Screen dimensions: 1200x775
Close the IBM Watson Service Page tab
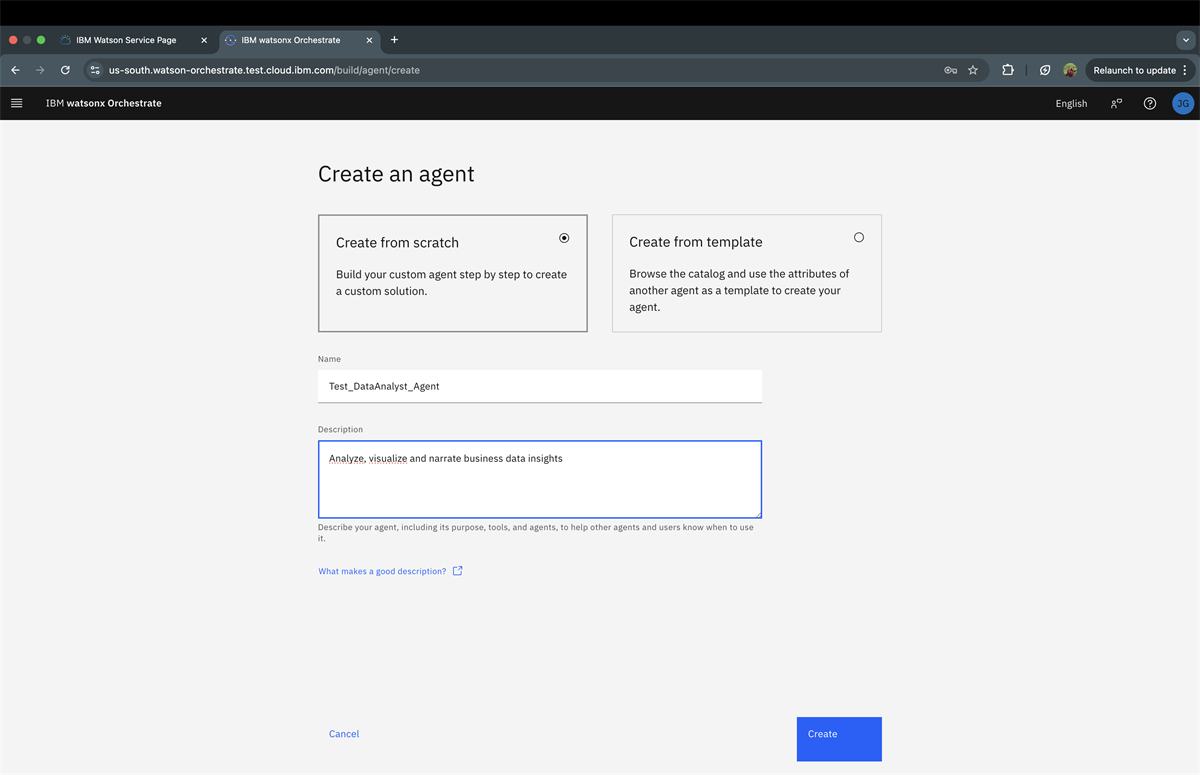pyautogui.click(x=204, y=40)
